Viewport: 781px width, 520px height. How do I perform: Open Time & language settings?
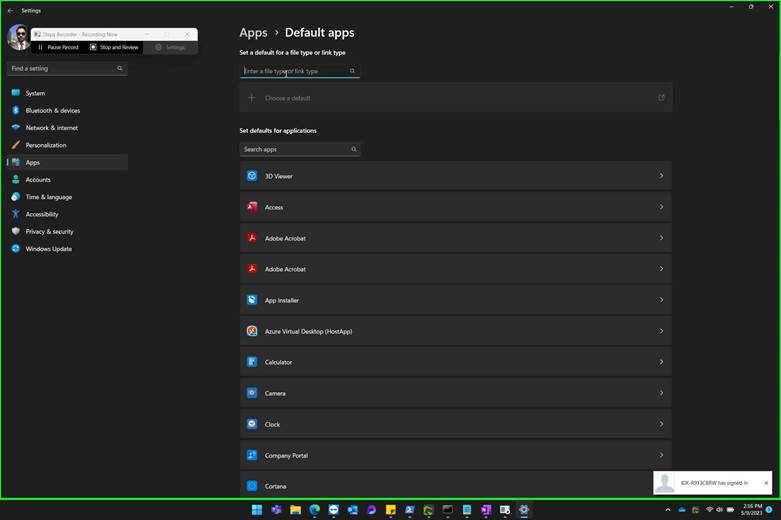[x=67, y=197]
